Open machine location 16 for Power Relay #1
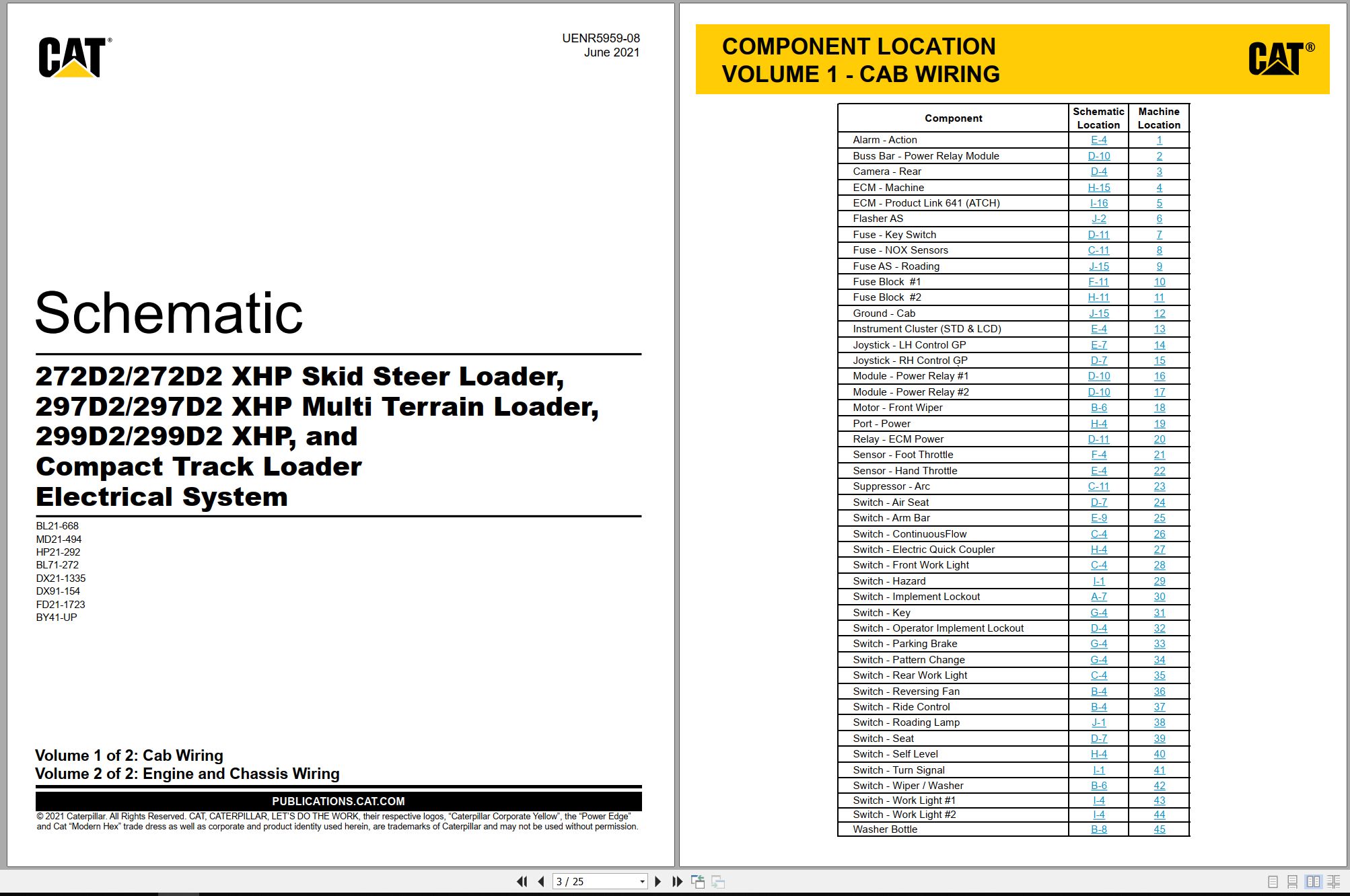This screenshot has height=896, width=1350. (1159, 376)
